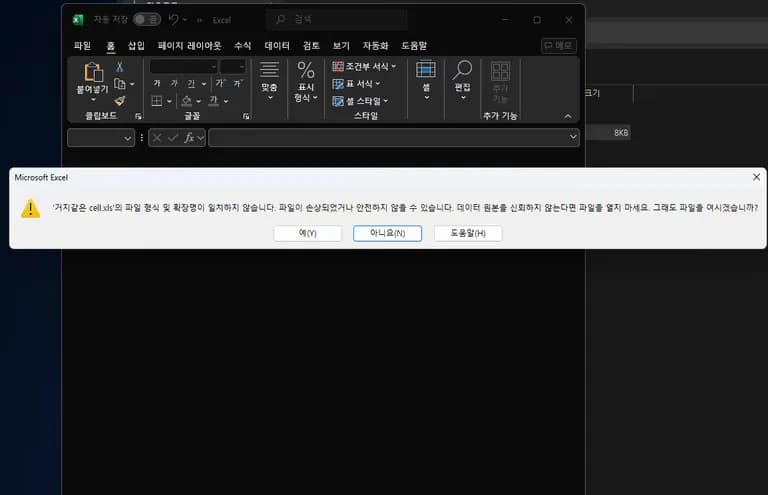Open the 파일 menu tab
The height and width of the screenshot is (495, 768).
pyautogui.click(x=82, y=46)
